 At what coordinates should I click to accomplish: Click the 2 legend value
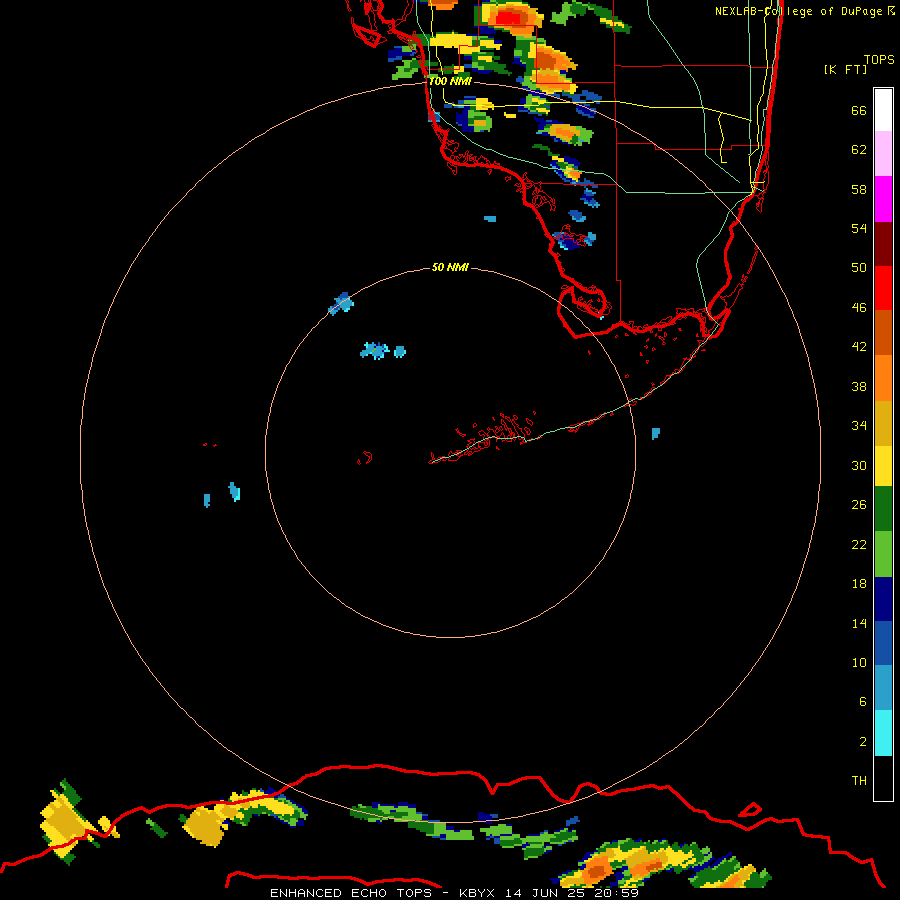pyautogui.click(x=863, y=742)
